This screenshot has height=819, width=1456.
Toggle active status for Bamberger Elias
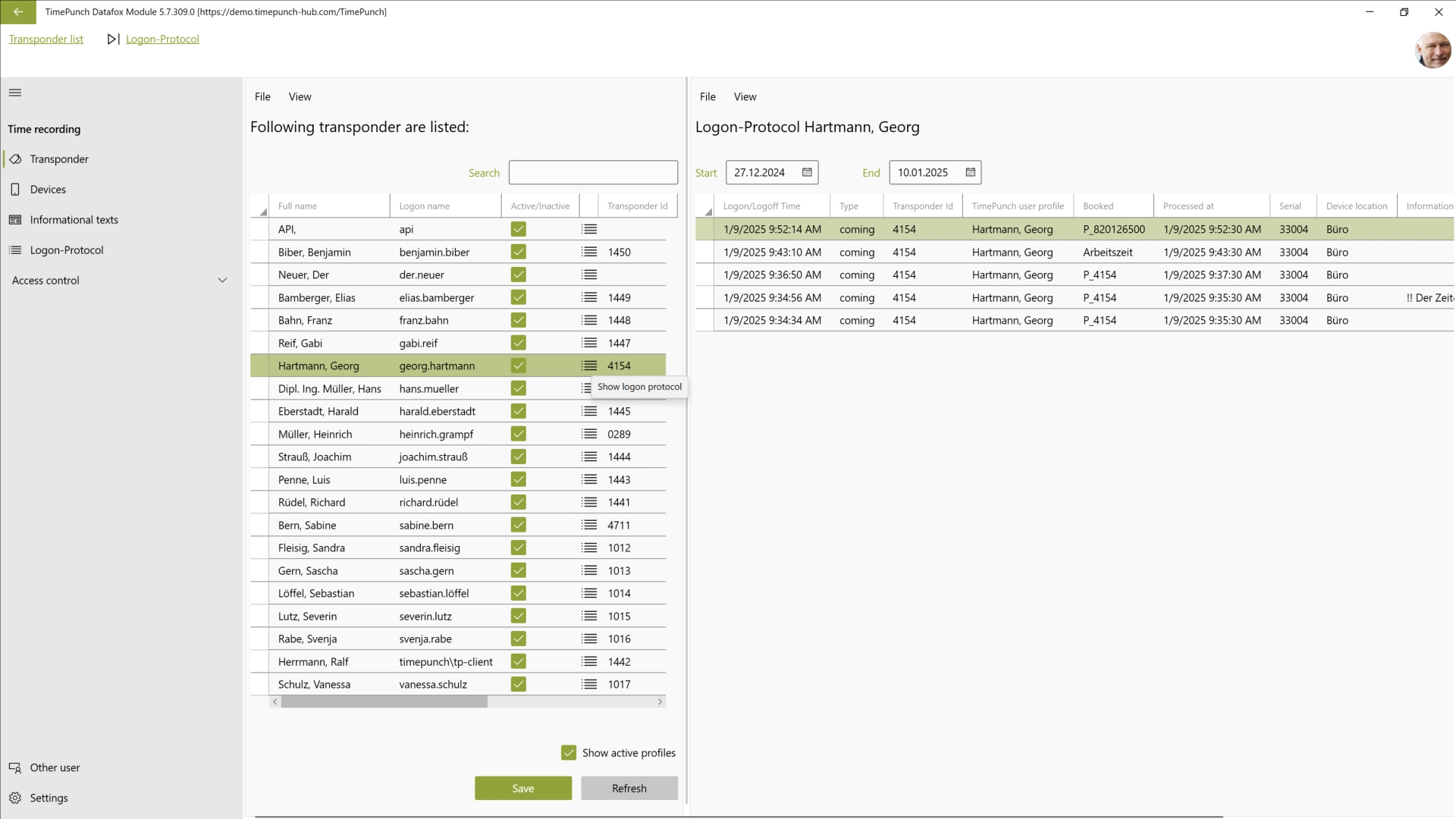518,297
